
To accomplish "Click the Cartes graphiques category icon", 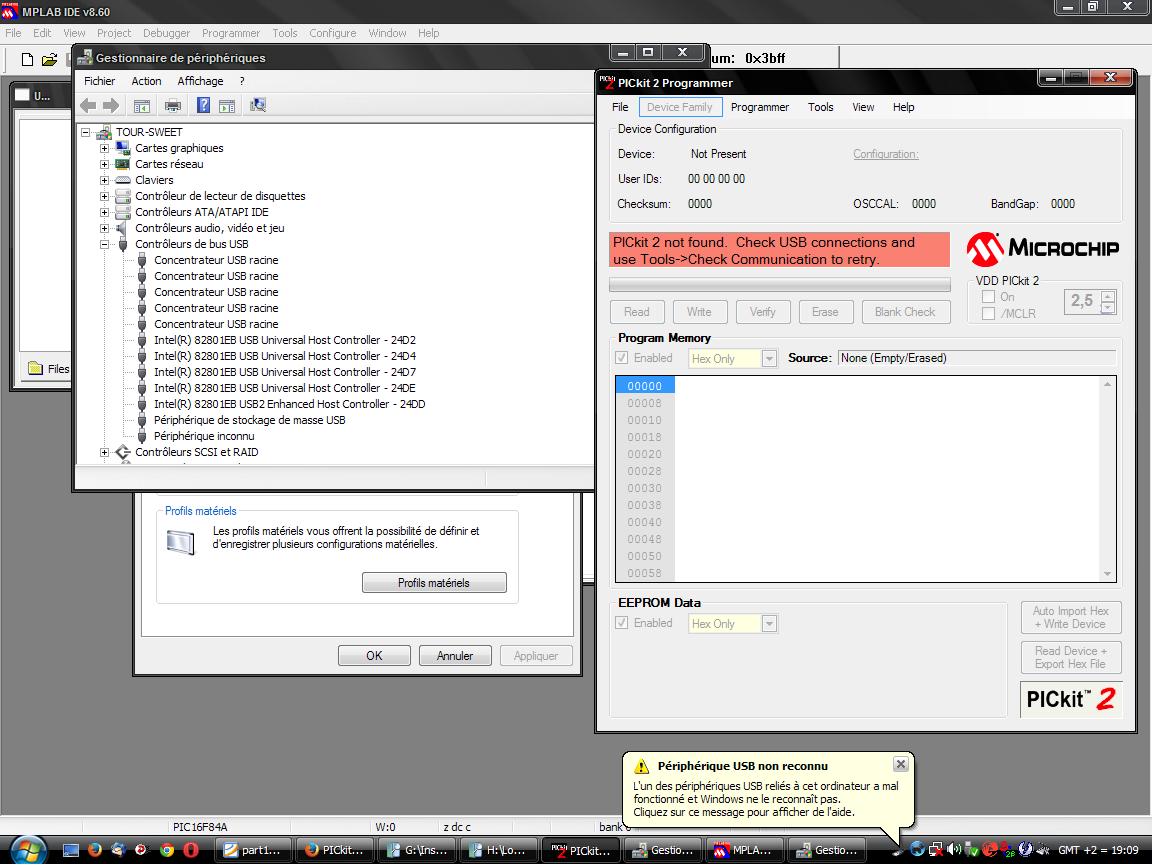I will pos(123,148).
